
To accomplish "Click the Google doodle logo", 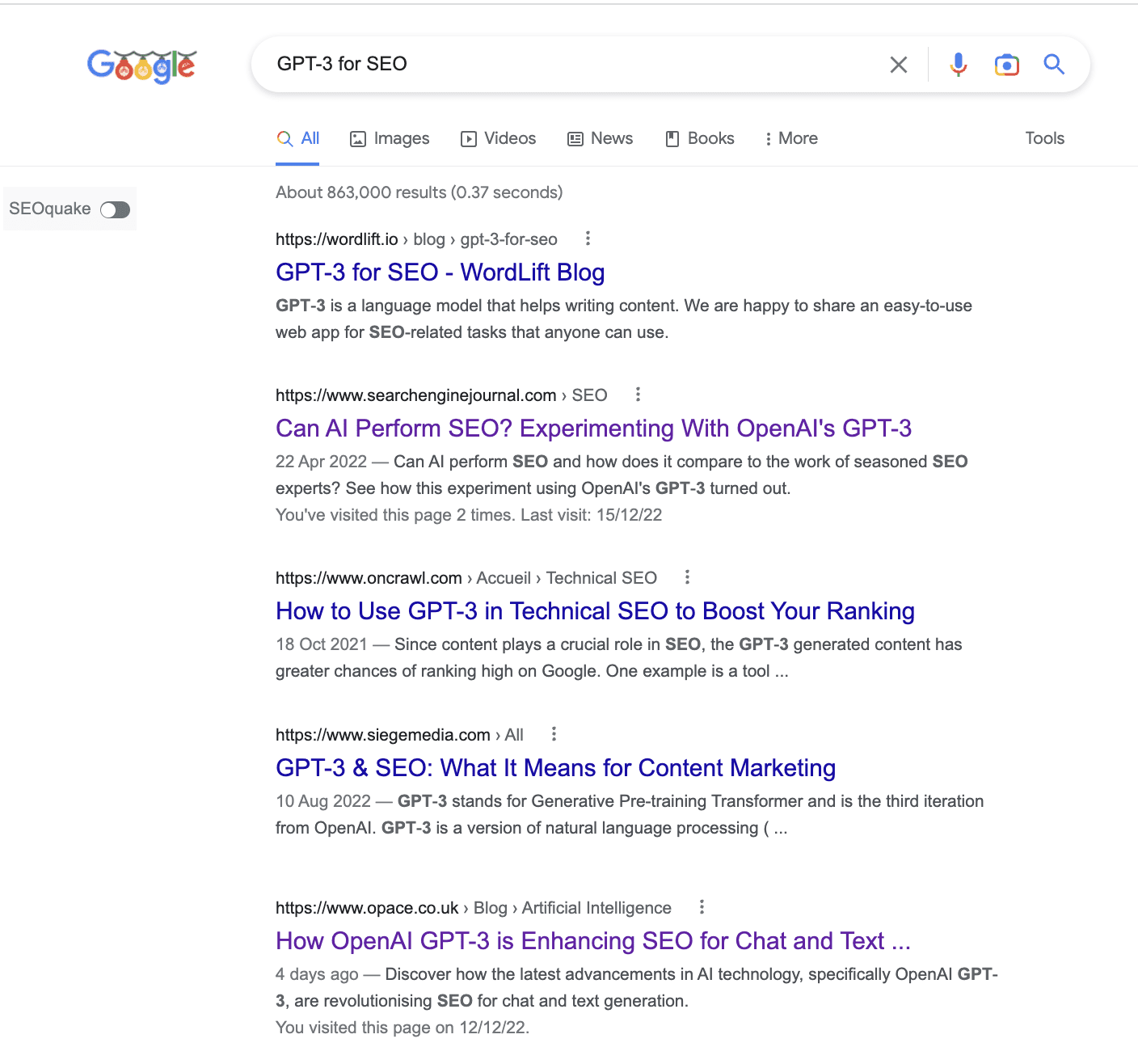I will [x=141, y=65].
